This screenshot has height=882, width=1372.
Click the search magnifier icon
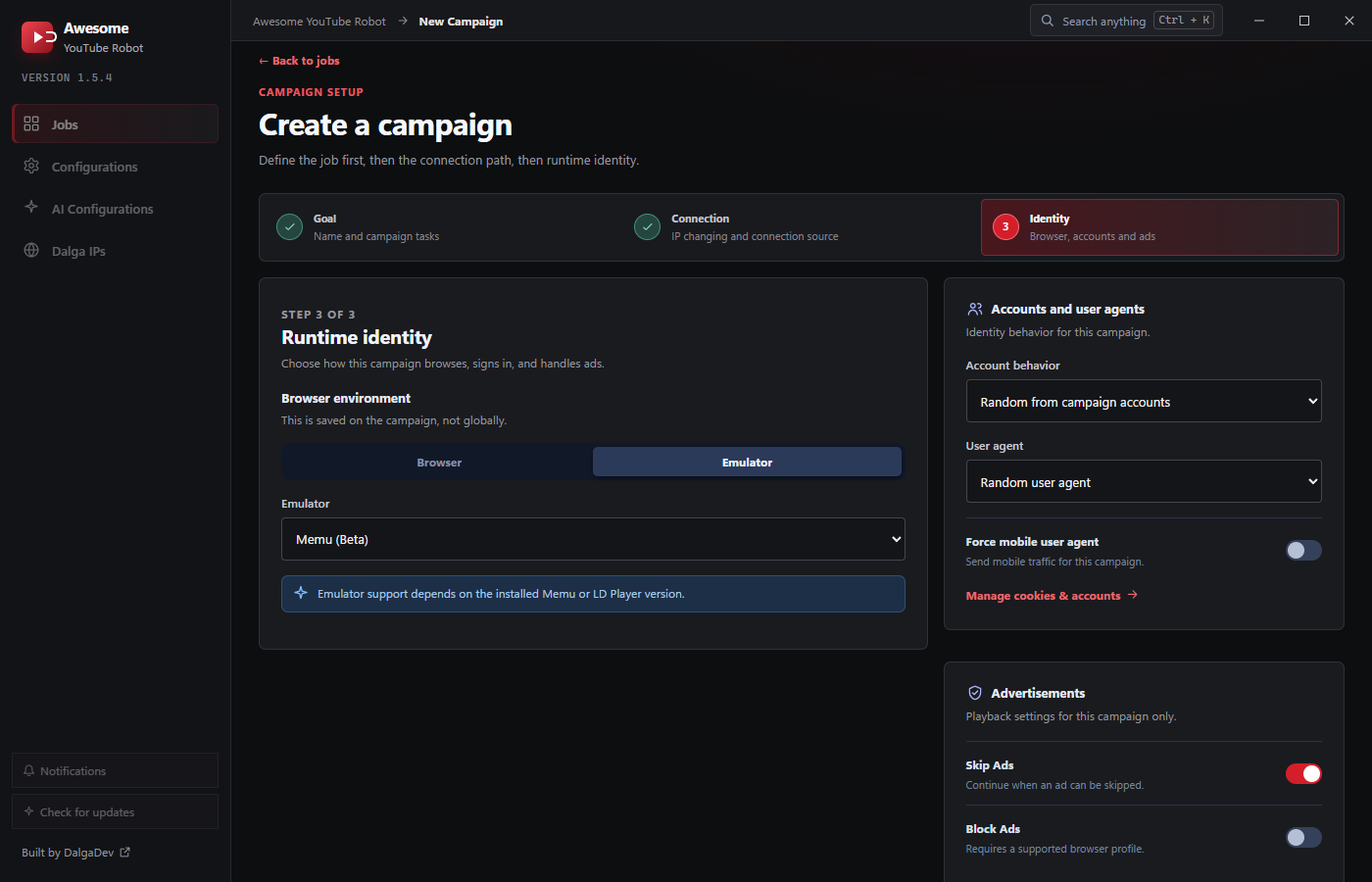[1048, 21]
